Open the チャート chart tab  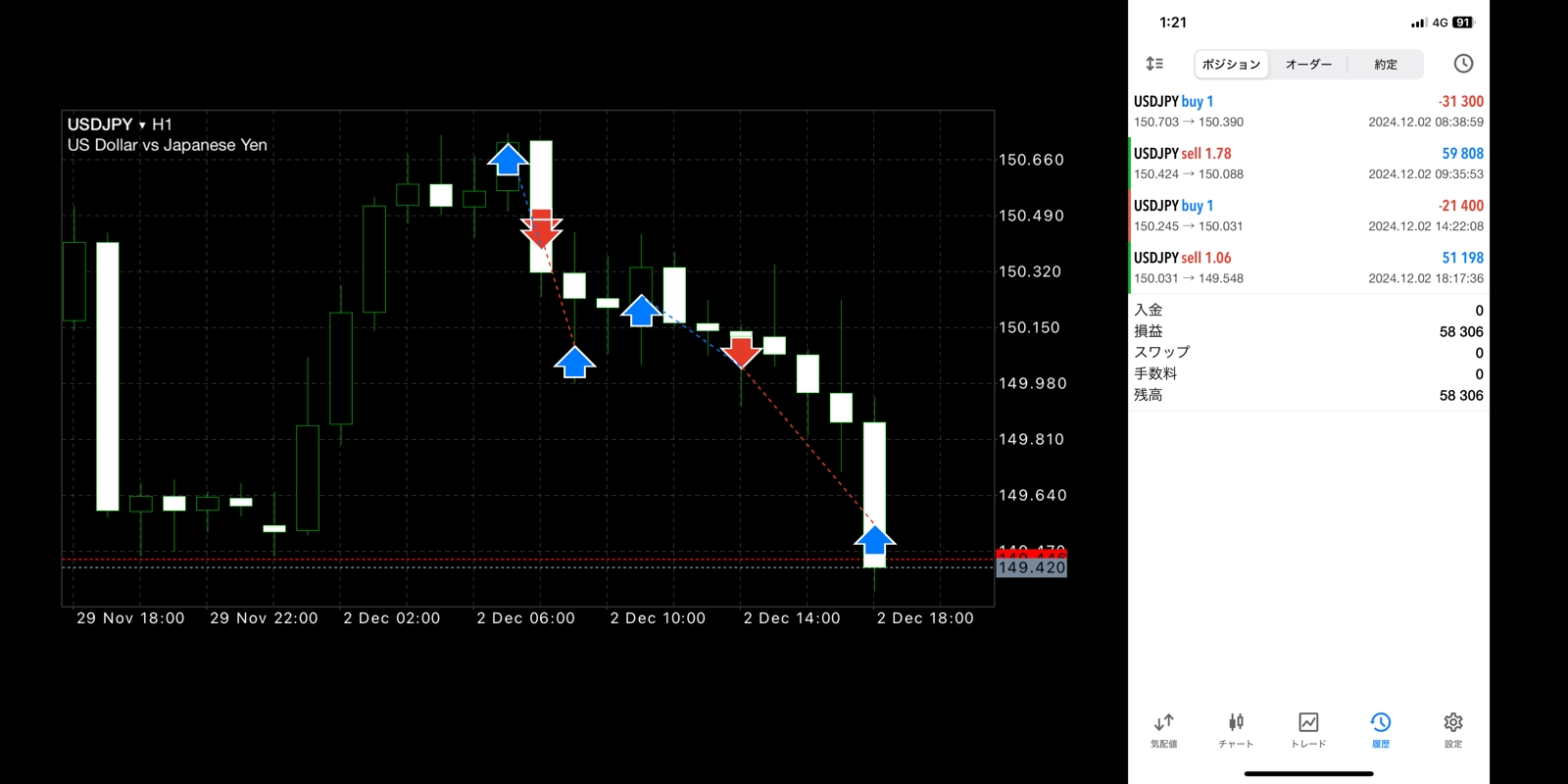(1236, 731)
